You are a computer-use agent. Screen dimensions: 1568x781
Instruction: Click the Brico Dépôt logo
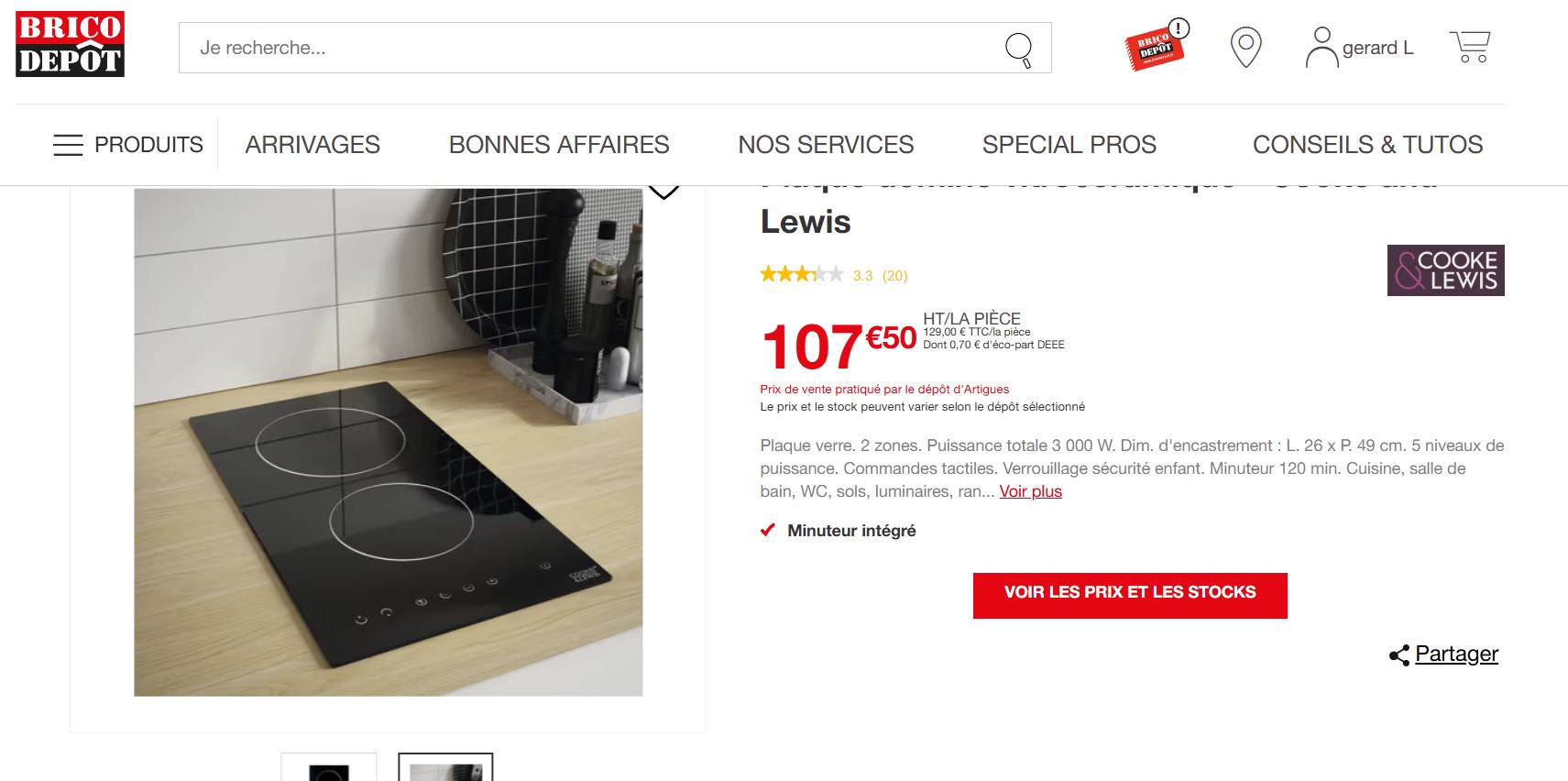click(70, 44)
